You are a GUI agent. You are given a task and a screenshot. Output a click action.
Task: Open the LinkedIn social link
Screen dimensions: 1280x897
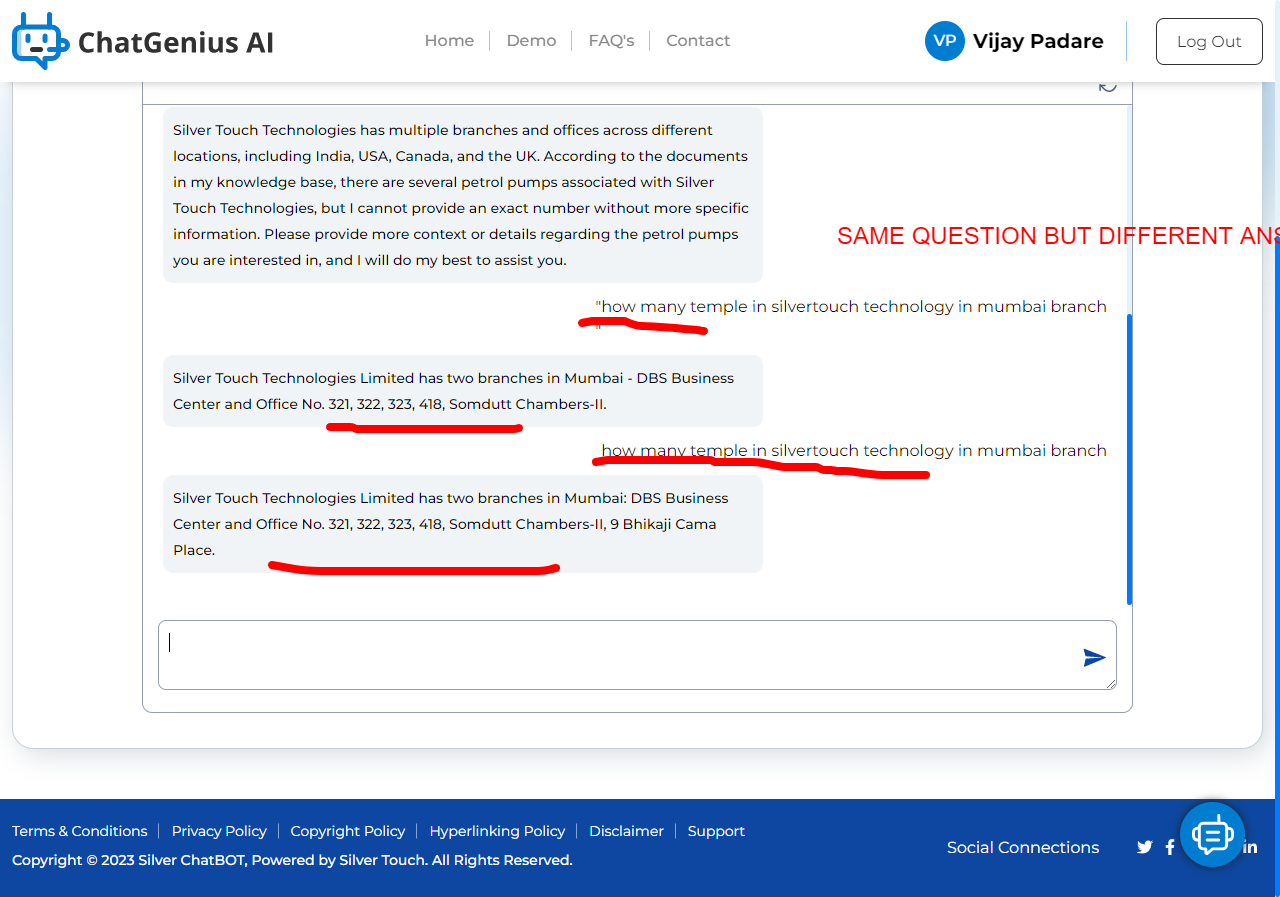click(1250, 847)
